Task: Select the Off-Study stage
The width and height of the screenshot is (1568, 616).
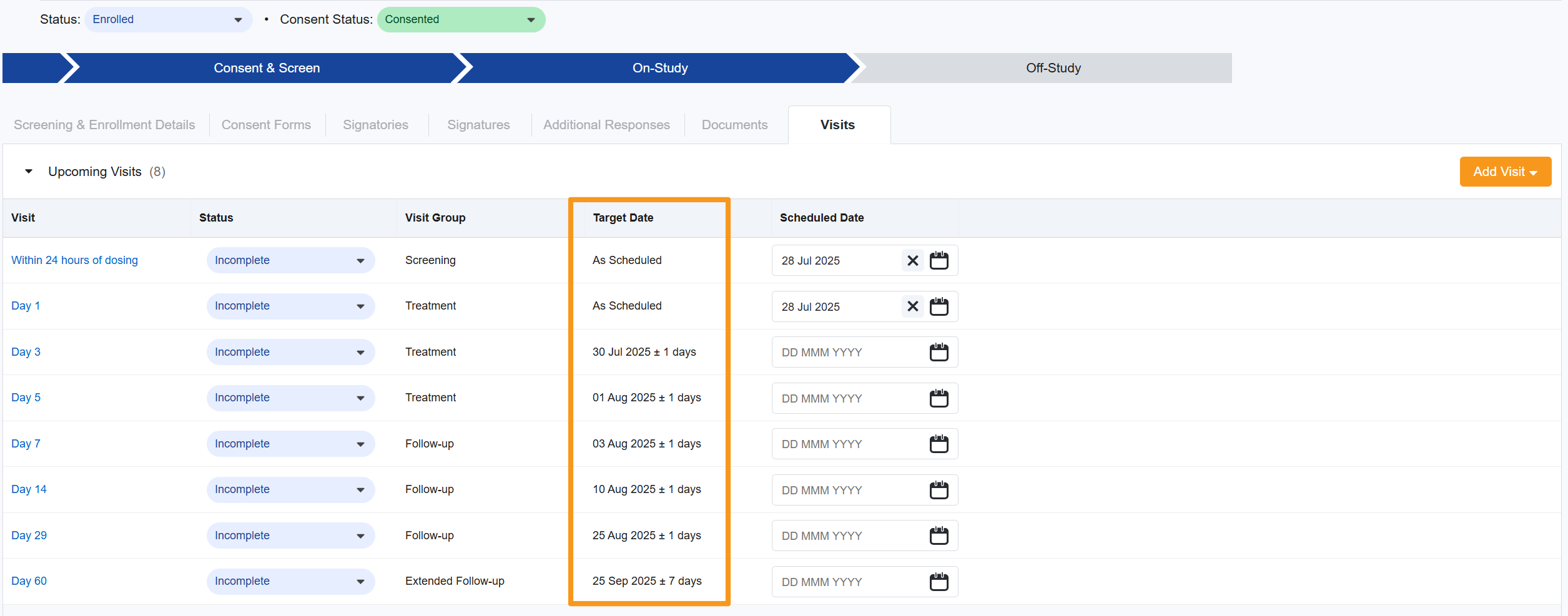Action: [x=1052, y=68]
